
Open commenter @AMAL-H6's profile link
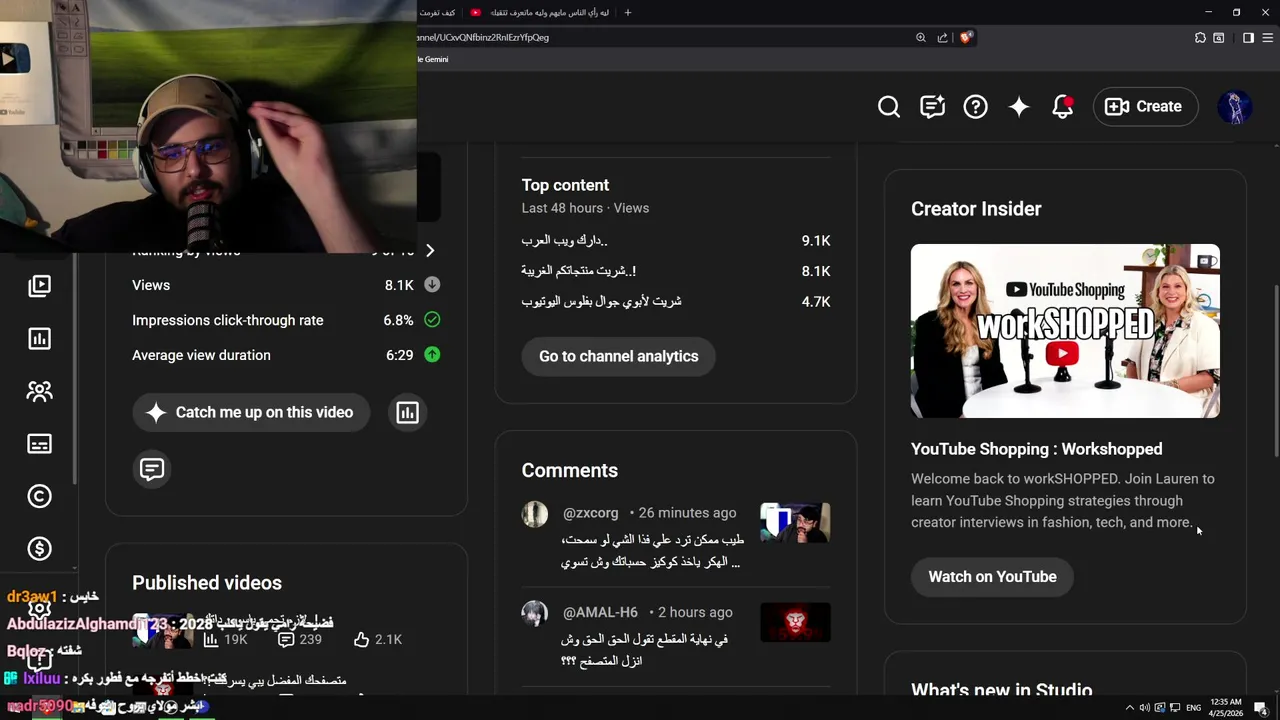[x=600, y=612]
